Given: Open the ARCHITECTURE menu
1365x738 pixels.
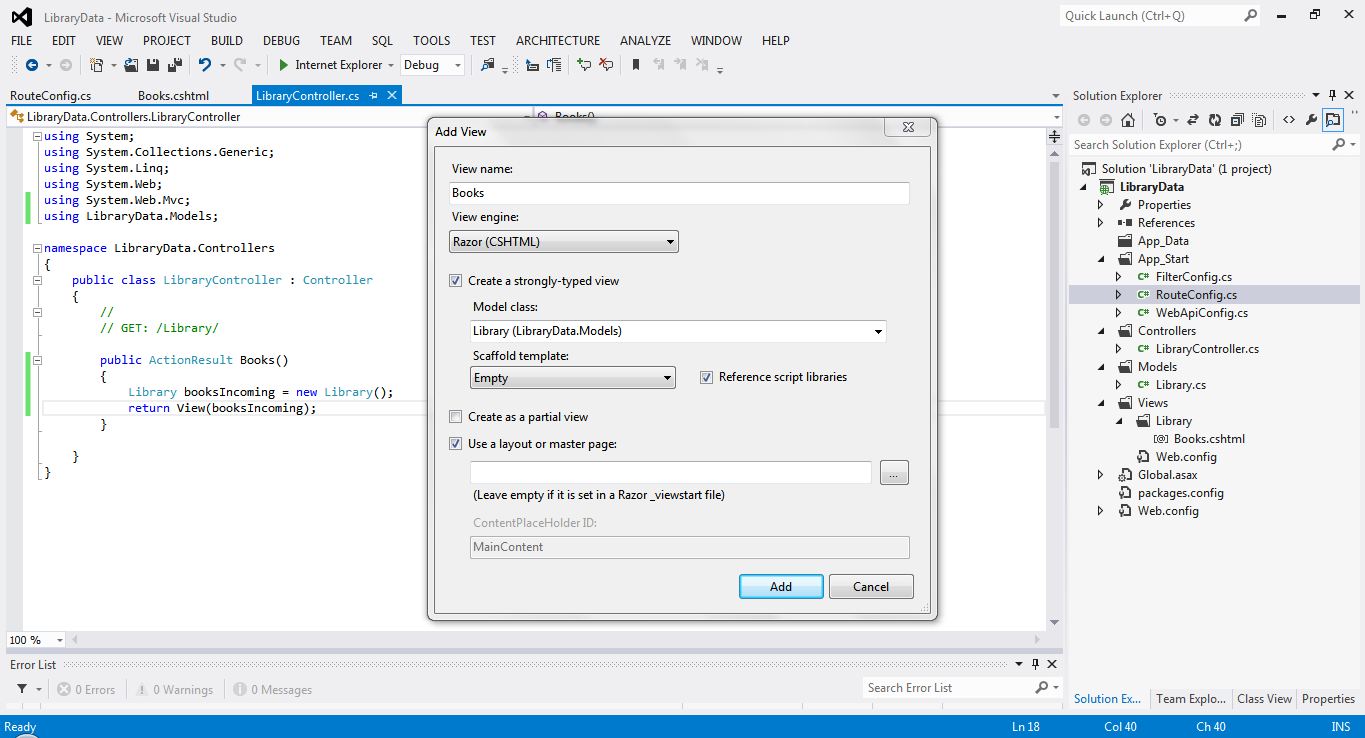Looking at the screenshot, I should pos(558,41).
